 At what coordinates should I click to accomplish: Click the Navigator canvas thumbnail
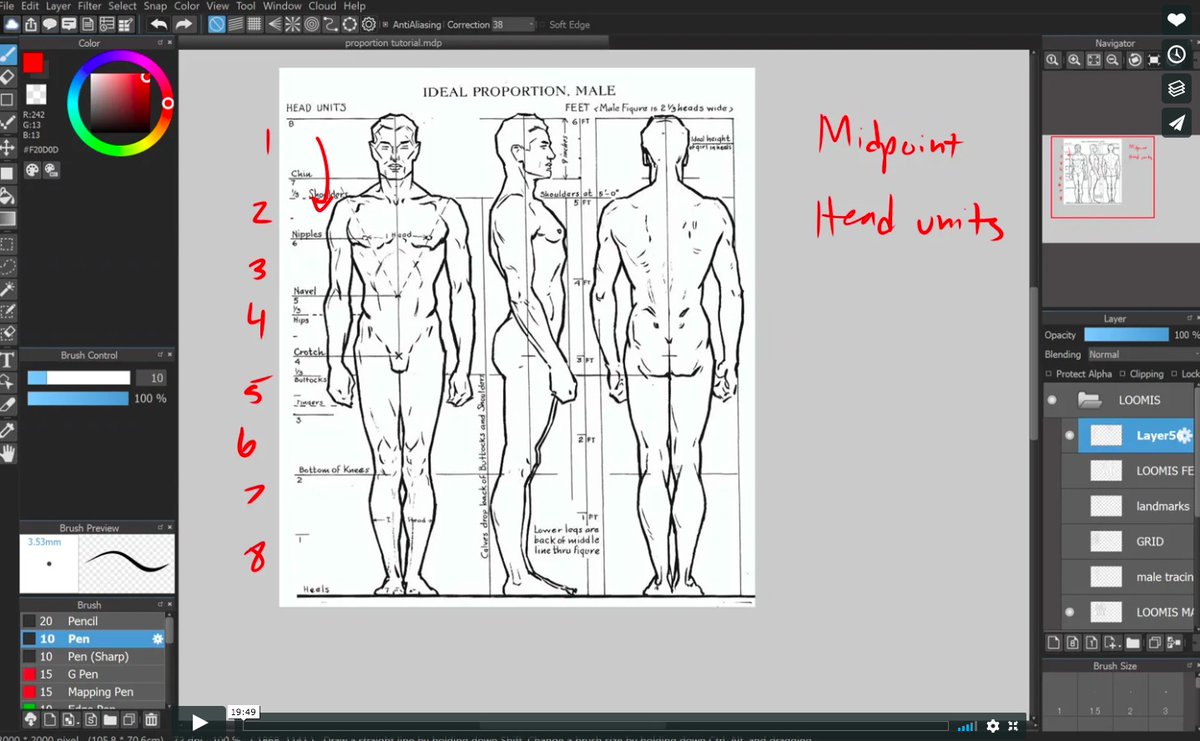coord(1102,176)
